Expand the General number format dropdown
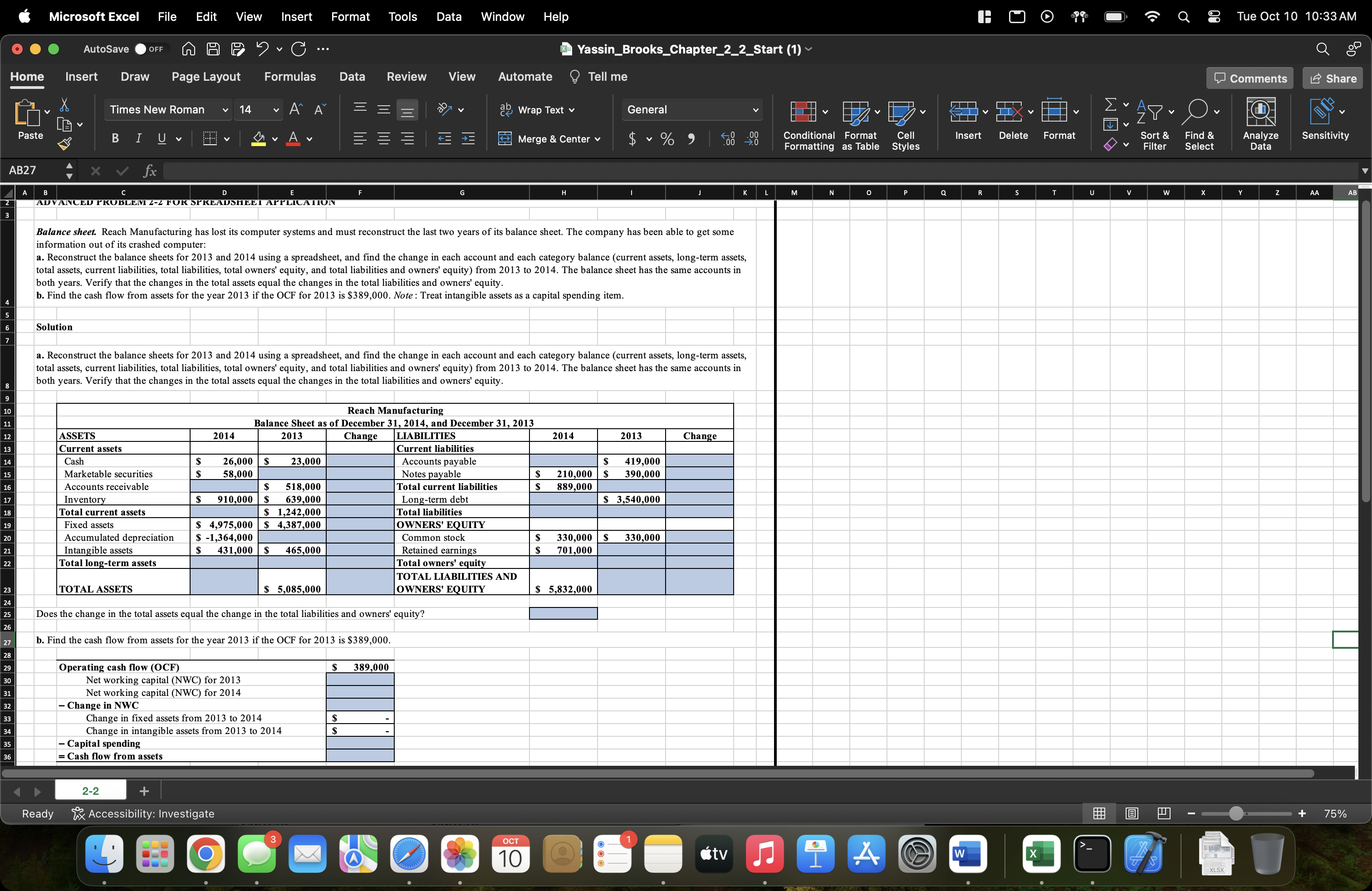This screenshot has height=891, width=1372. click(x=755, y=109)
